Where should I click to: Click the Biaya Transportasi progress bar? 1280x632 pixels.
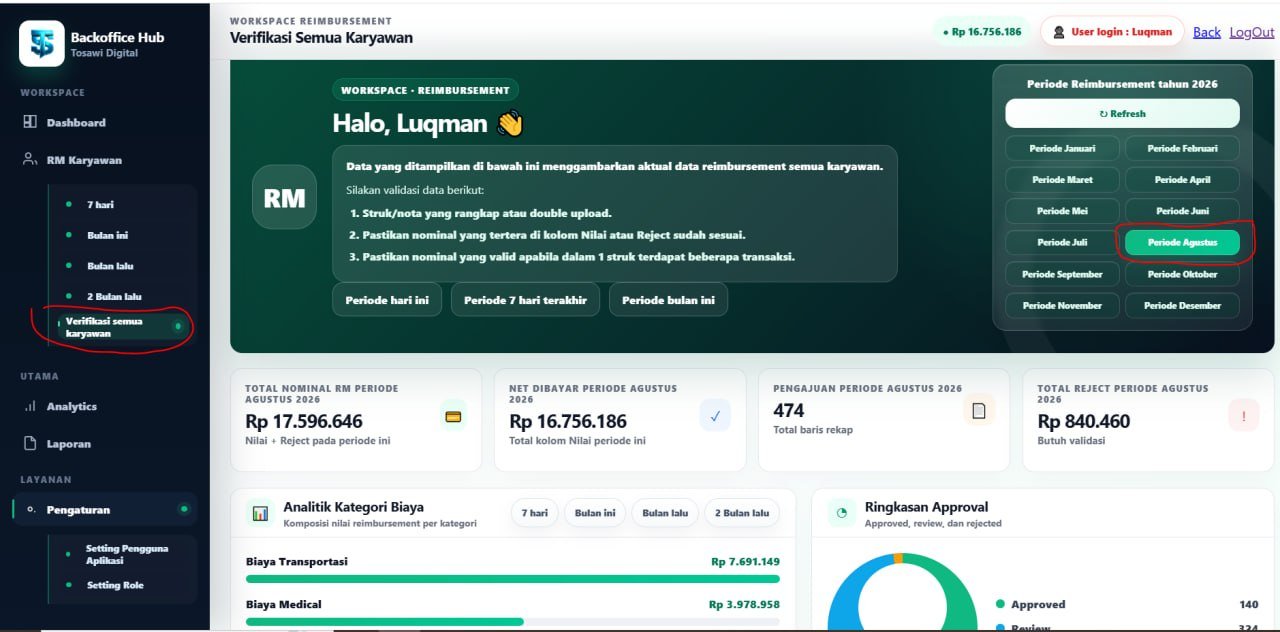tap(513, 579)
